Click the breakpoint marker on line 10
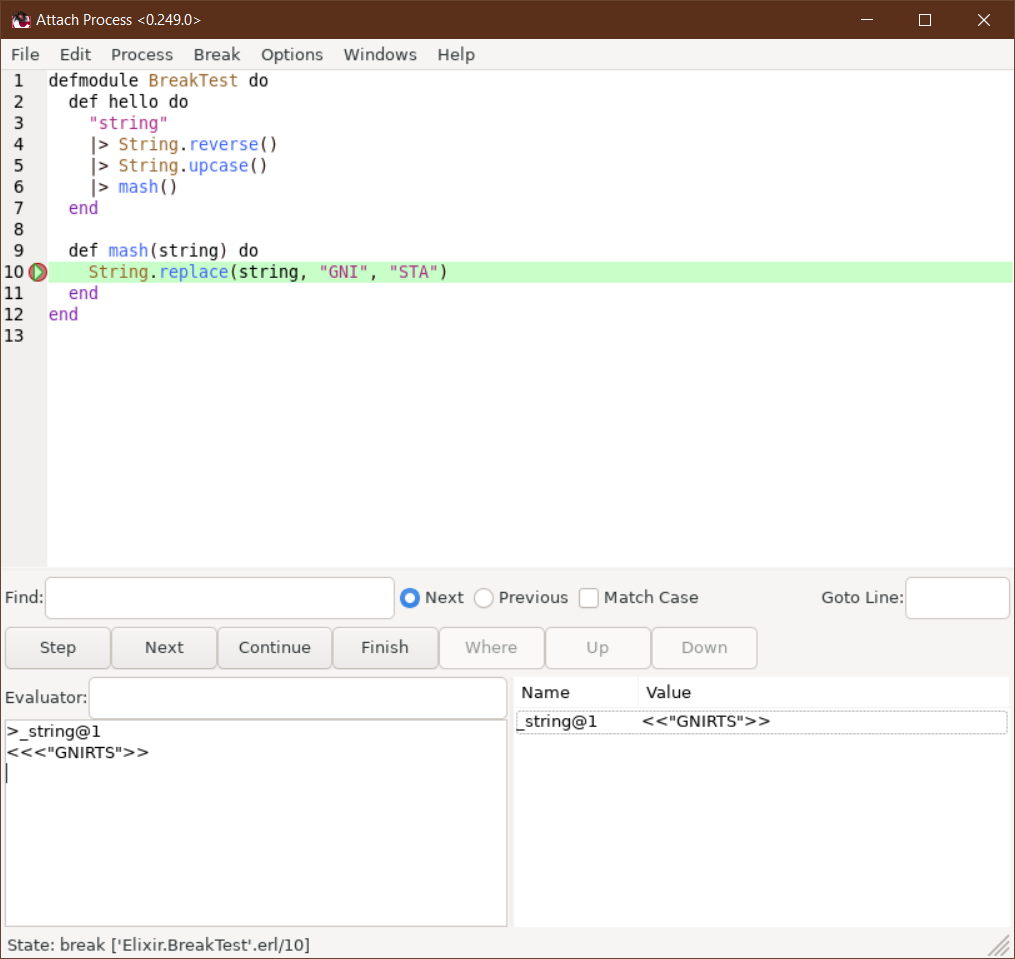 pyautogui.click(x=38, y=272)
